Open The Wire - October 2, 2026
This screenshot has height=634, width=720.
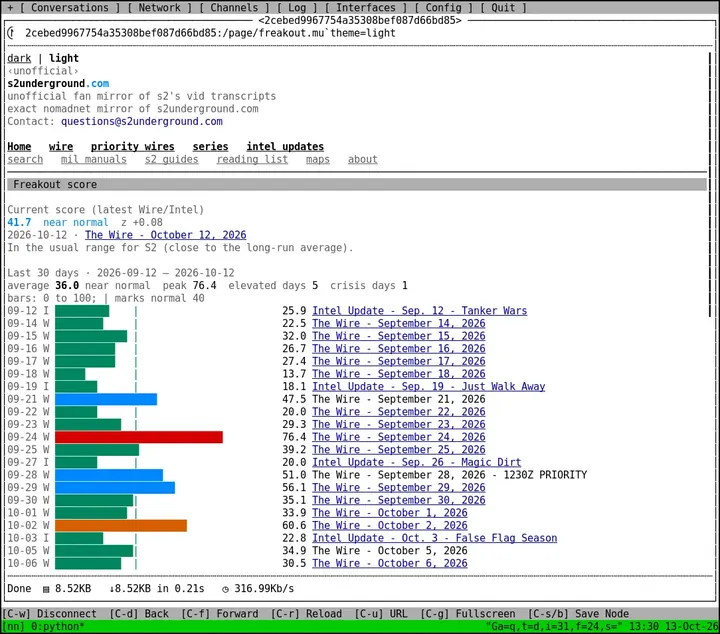tap(390, 525)
